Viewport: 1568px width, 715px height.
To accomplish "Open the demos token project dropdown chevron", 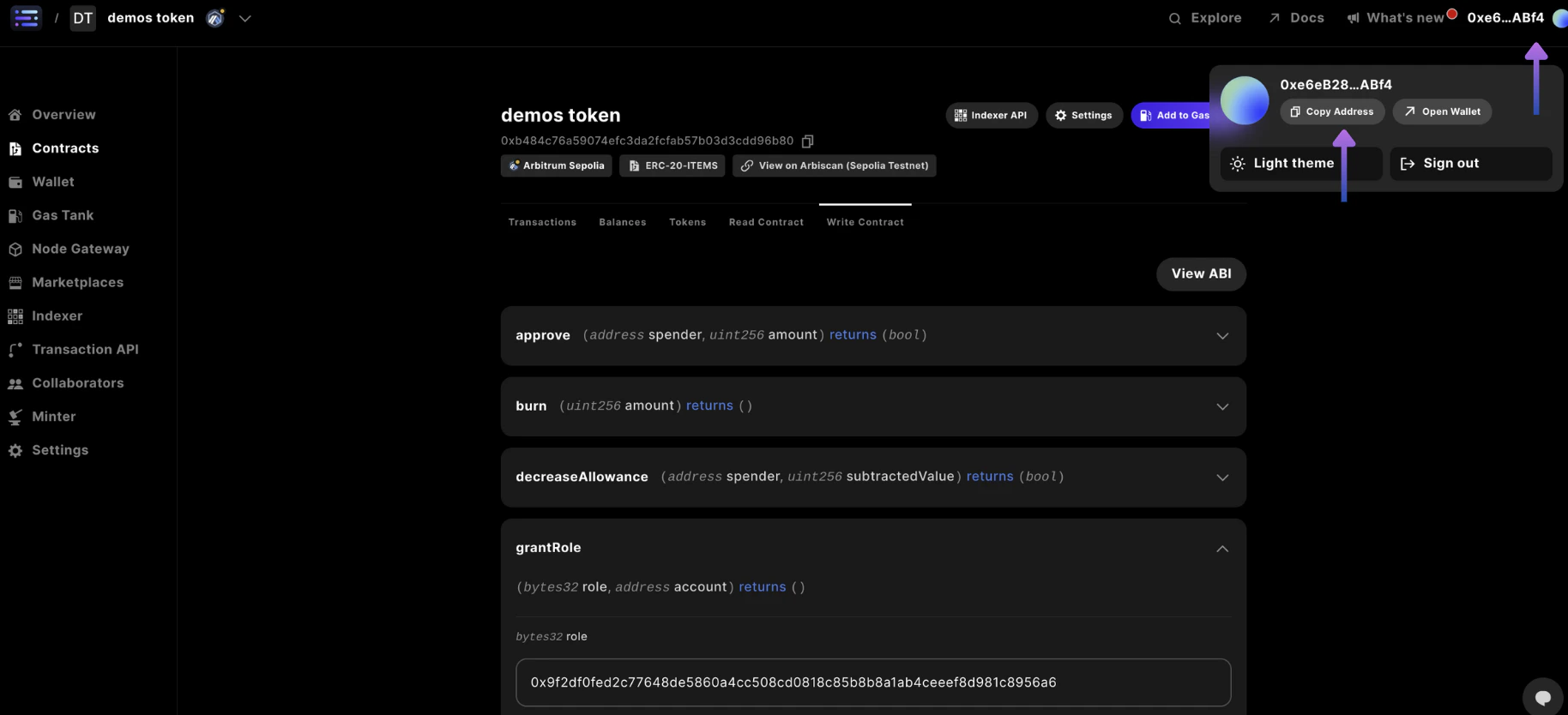I will (245, 18).
